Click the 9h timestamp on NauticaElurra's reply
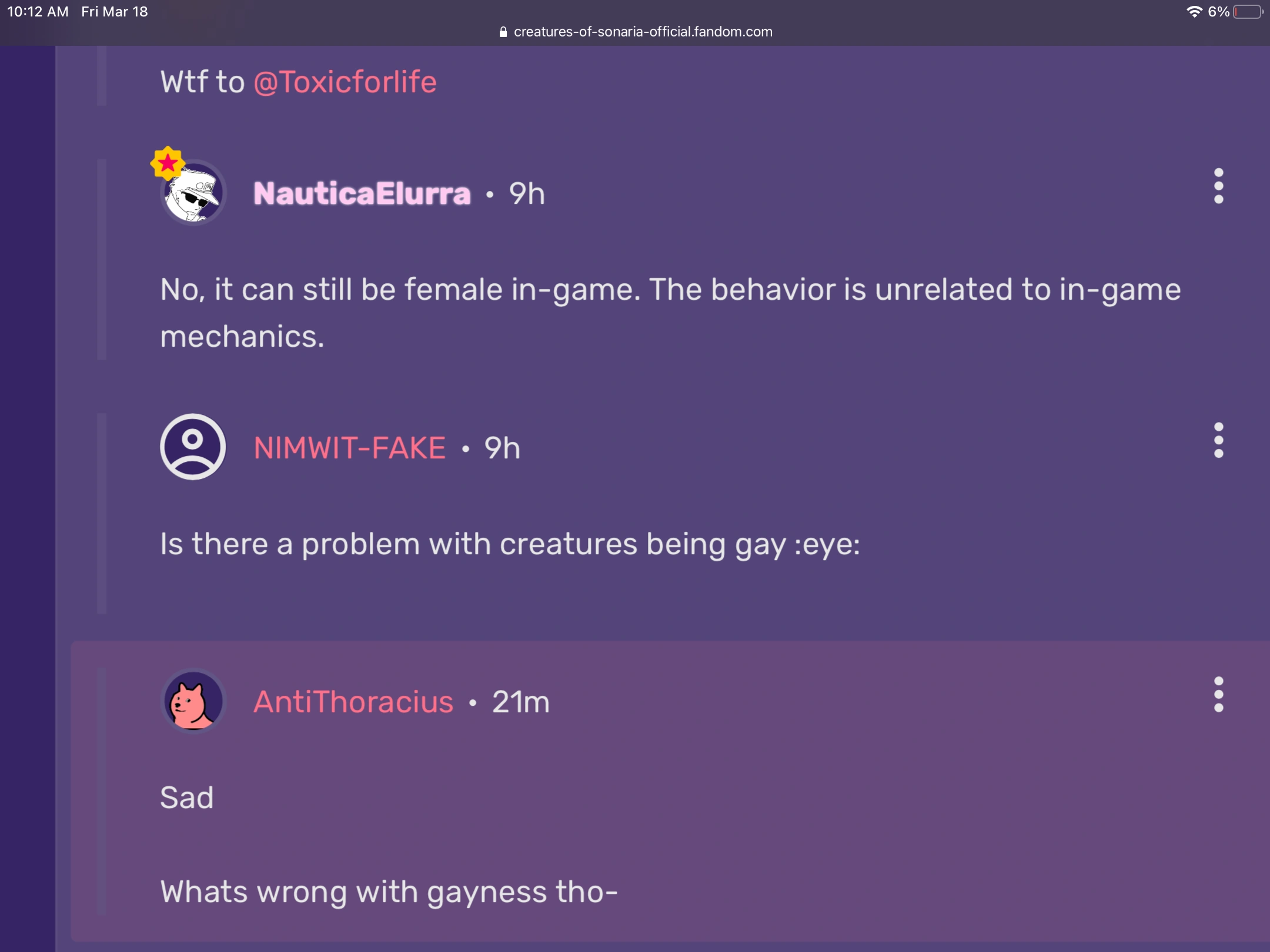1270x952 pixels. pos(527,194)
